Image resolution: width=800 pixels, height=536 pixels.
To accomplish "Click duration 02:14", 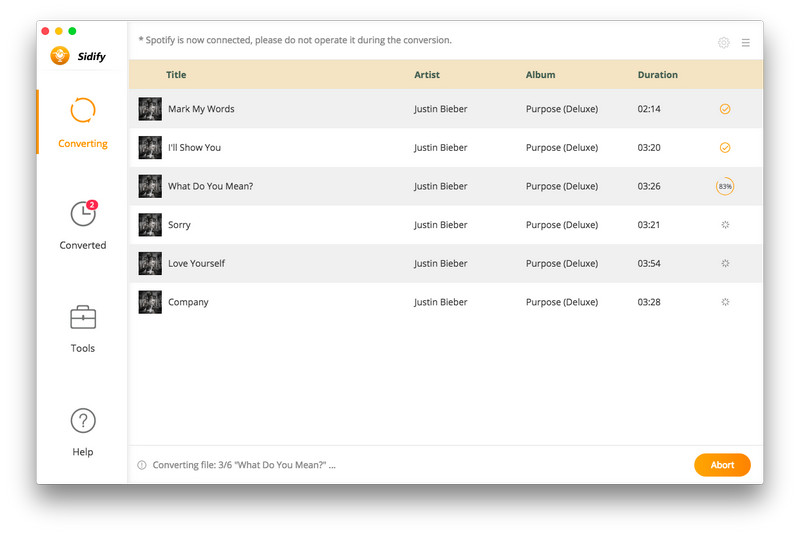I will (x=648, y=109).
